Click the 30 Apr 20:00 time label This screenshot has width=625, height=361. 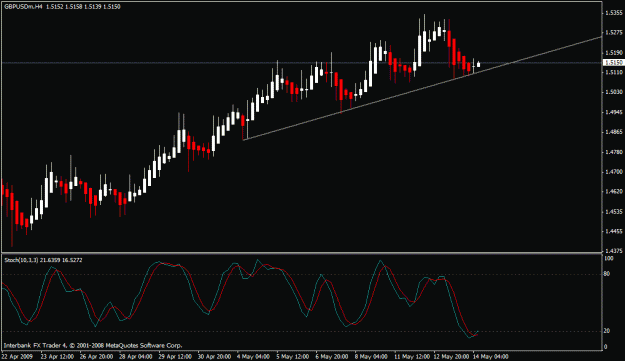click(x=214, y=356)
